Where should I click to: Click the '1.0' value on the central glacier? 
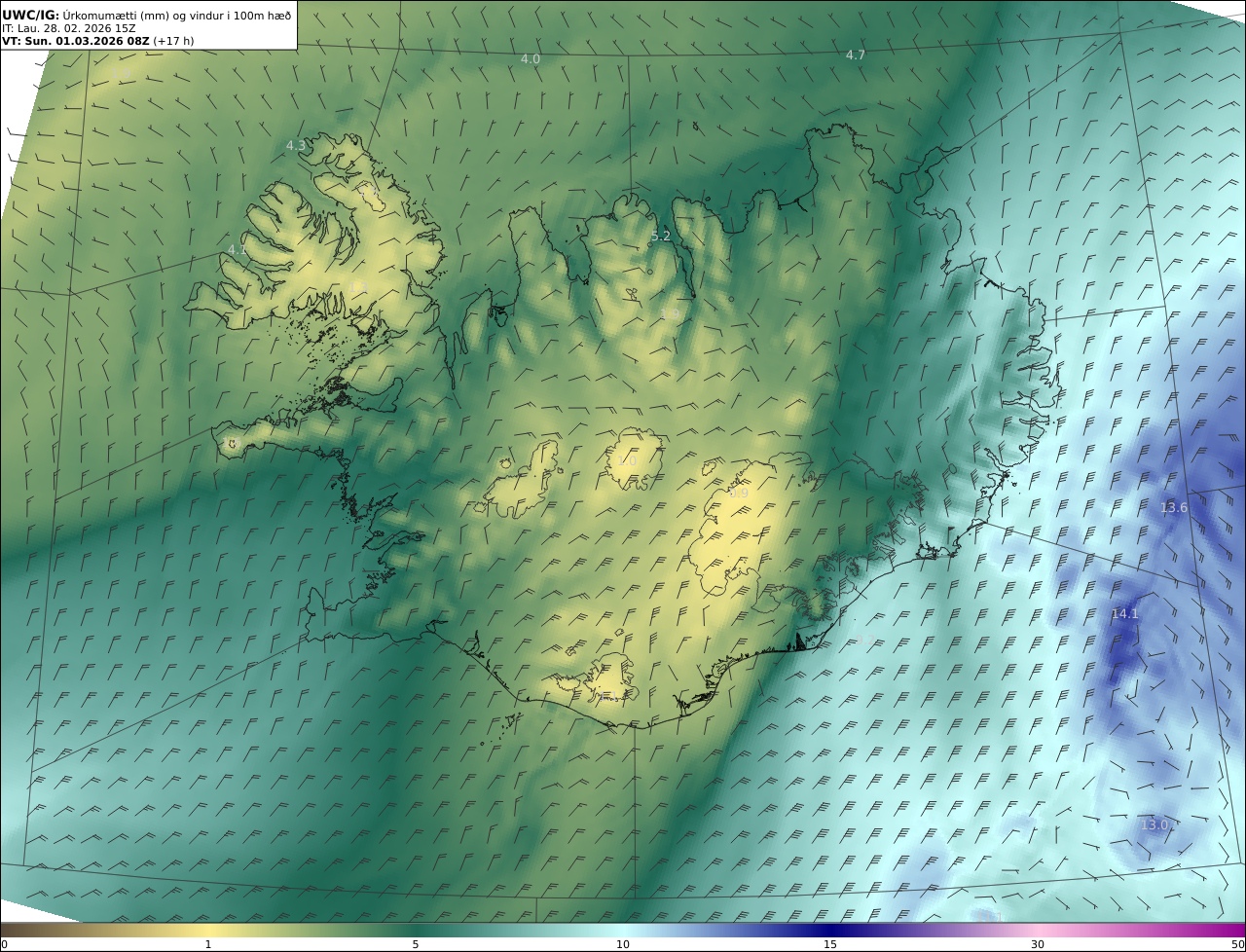tap(627, 459)
